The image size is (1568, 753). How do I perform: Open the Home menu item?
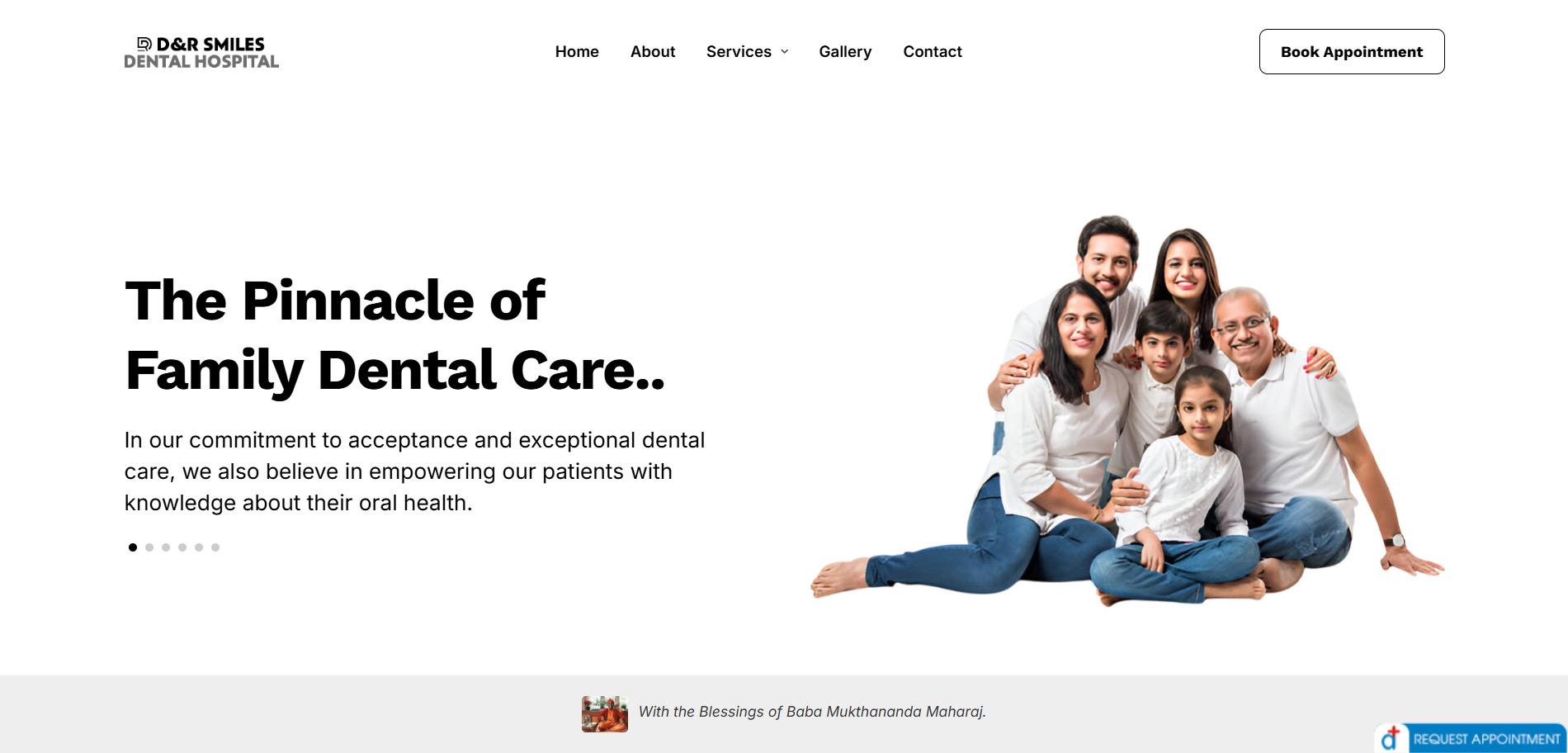click(x=577, y=51)
